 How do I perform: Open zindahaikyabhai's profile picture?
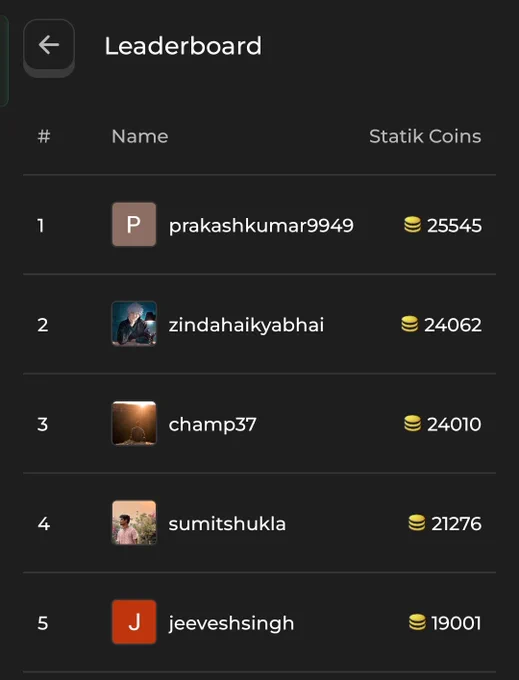(134, 324)
